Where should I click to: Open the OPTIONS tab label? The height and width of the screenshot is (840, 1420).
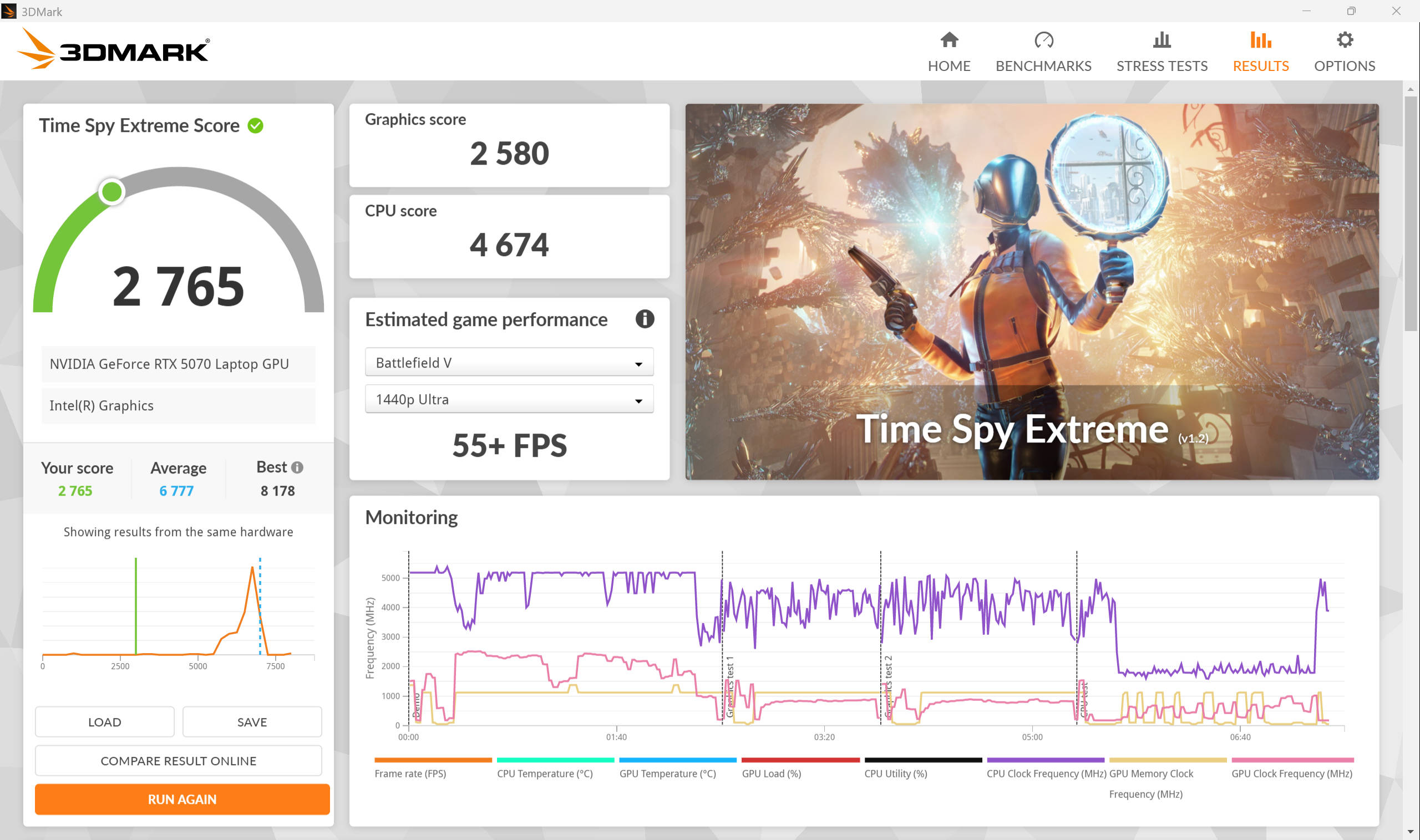tap(1345, 65)
